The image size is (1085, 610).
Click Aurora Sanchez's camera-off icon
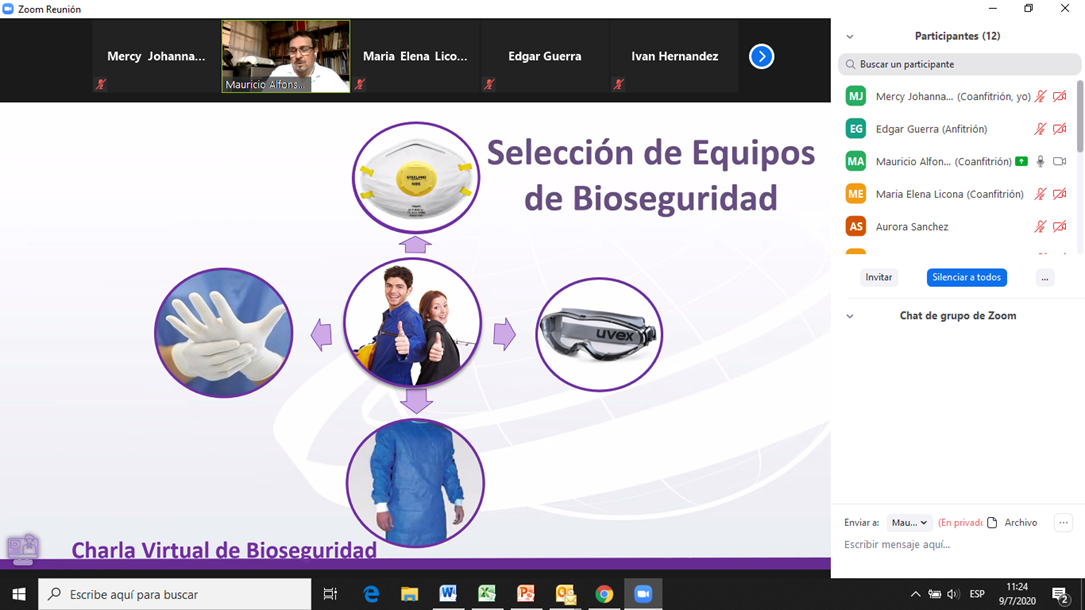pos(1059,226)
